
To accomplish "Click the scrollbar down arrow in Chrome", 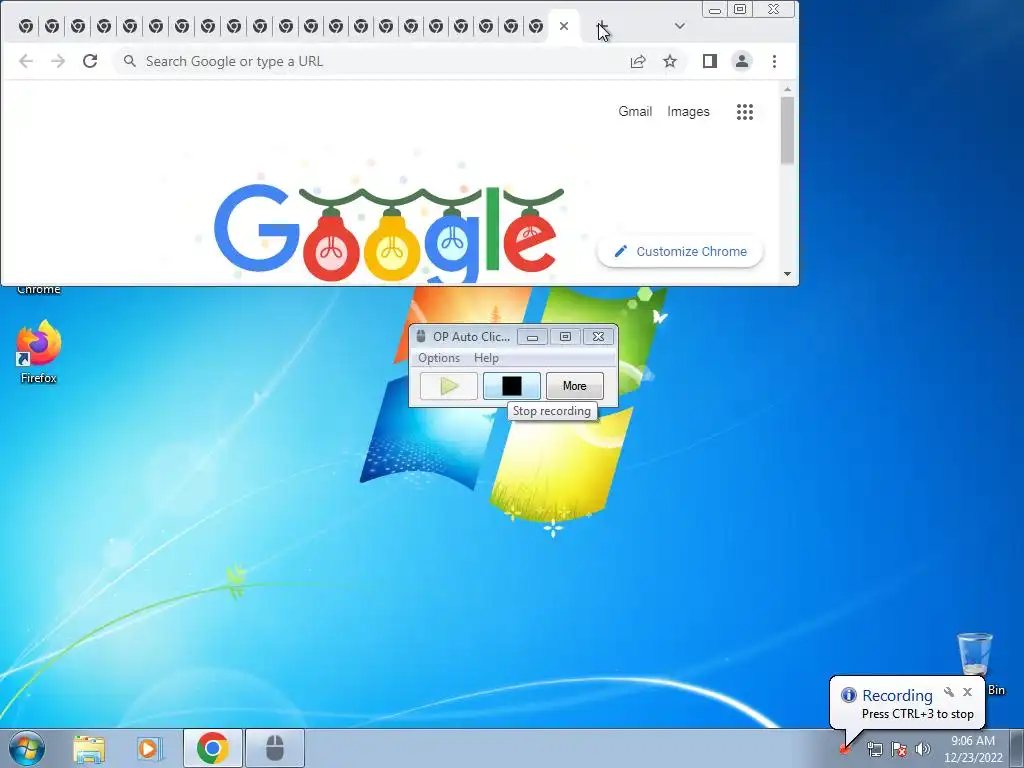I will pos(788,274).
